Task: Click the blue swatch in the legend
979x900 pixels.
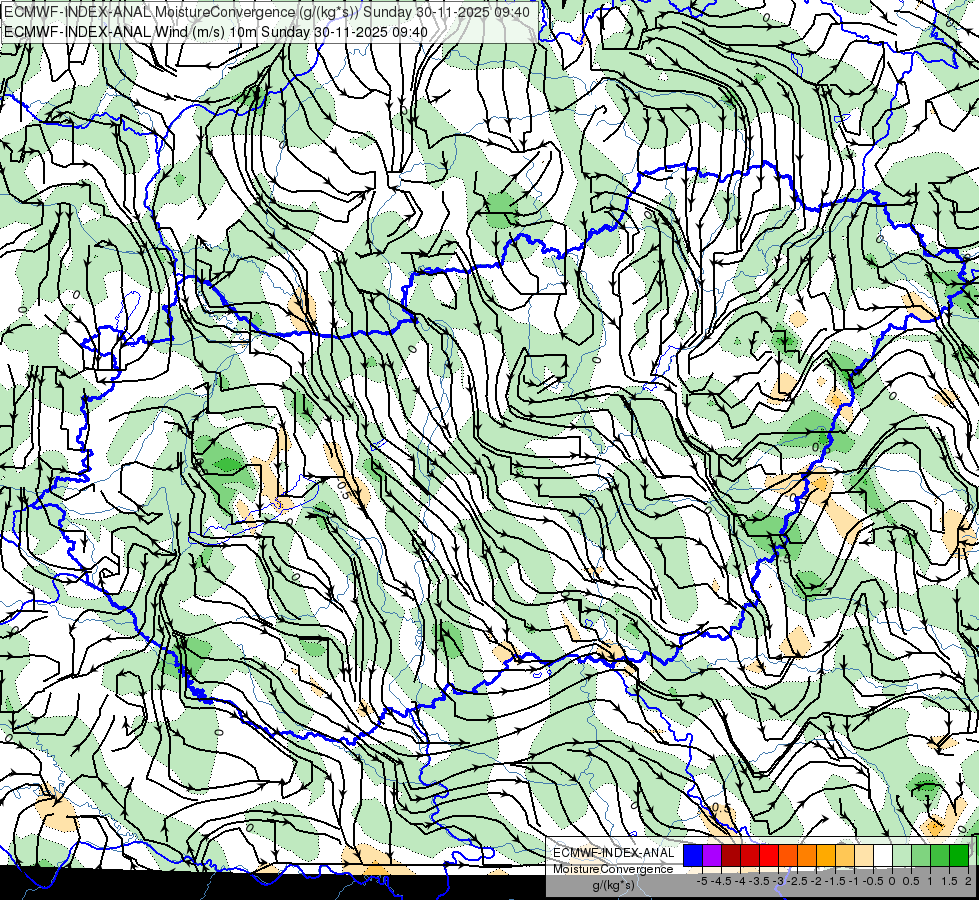Action: pyautogui.click(x=693, y=856)
